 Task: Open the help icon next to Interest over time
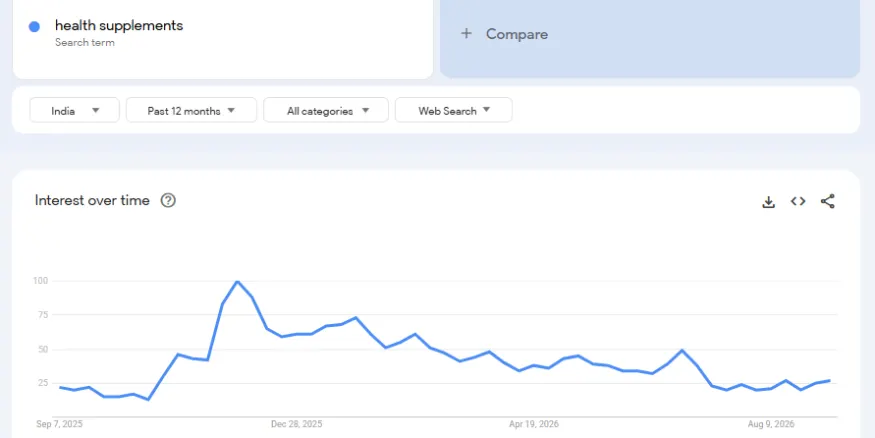(168, 200)
